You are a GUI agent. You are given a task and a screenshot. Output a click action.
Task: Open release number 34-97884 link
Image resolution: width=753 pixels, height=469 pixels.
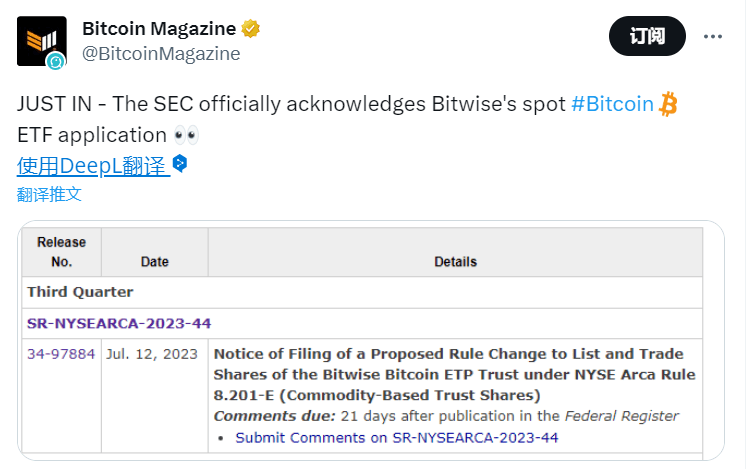[61, 354]
